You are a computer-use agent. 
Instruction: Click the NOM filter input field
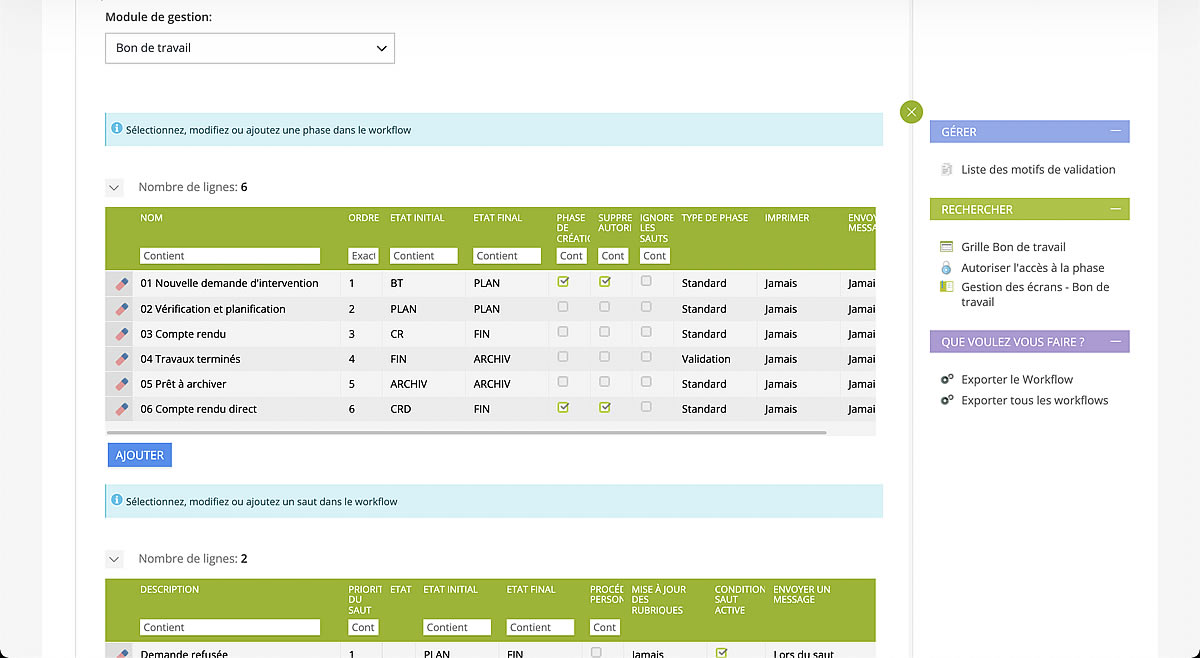pos(230,256)
